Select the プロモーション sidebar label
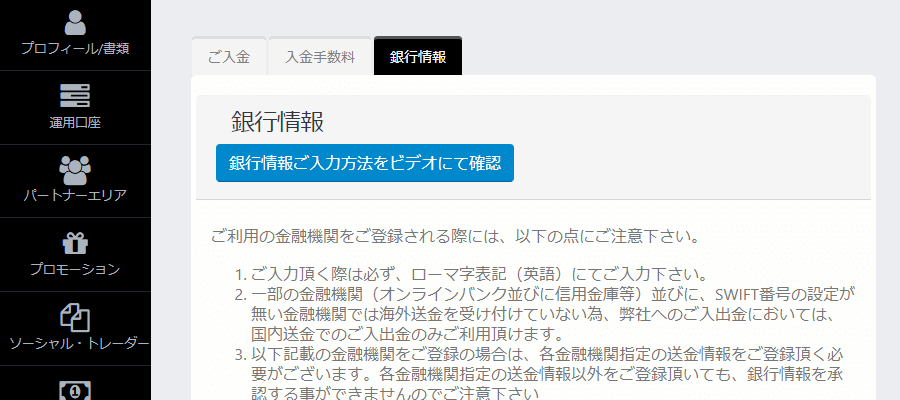900x400 pixels. click(x=75, y=269)
